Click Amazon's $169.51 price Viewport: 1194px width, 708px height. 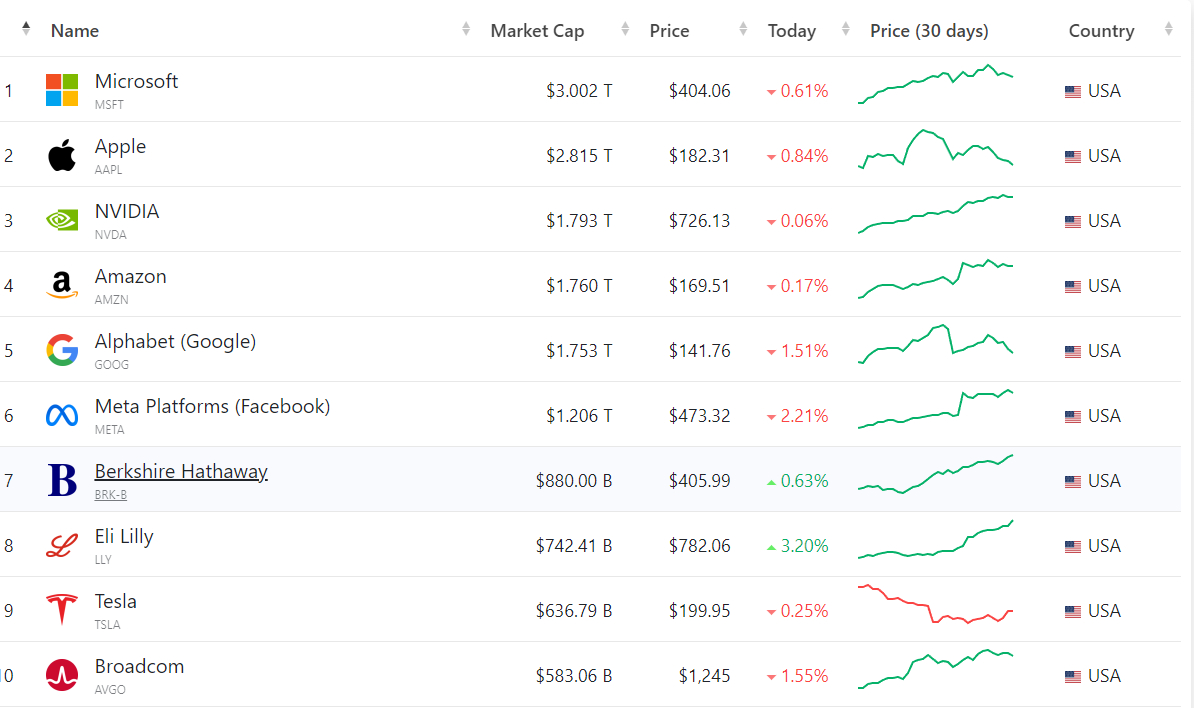coord(699,285)
